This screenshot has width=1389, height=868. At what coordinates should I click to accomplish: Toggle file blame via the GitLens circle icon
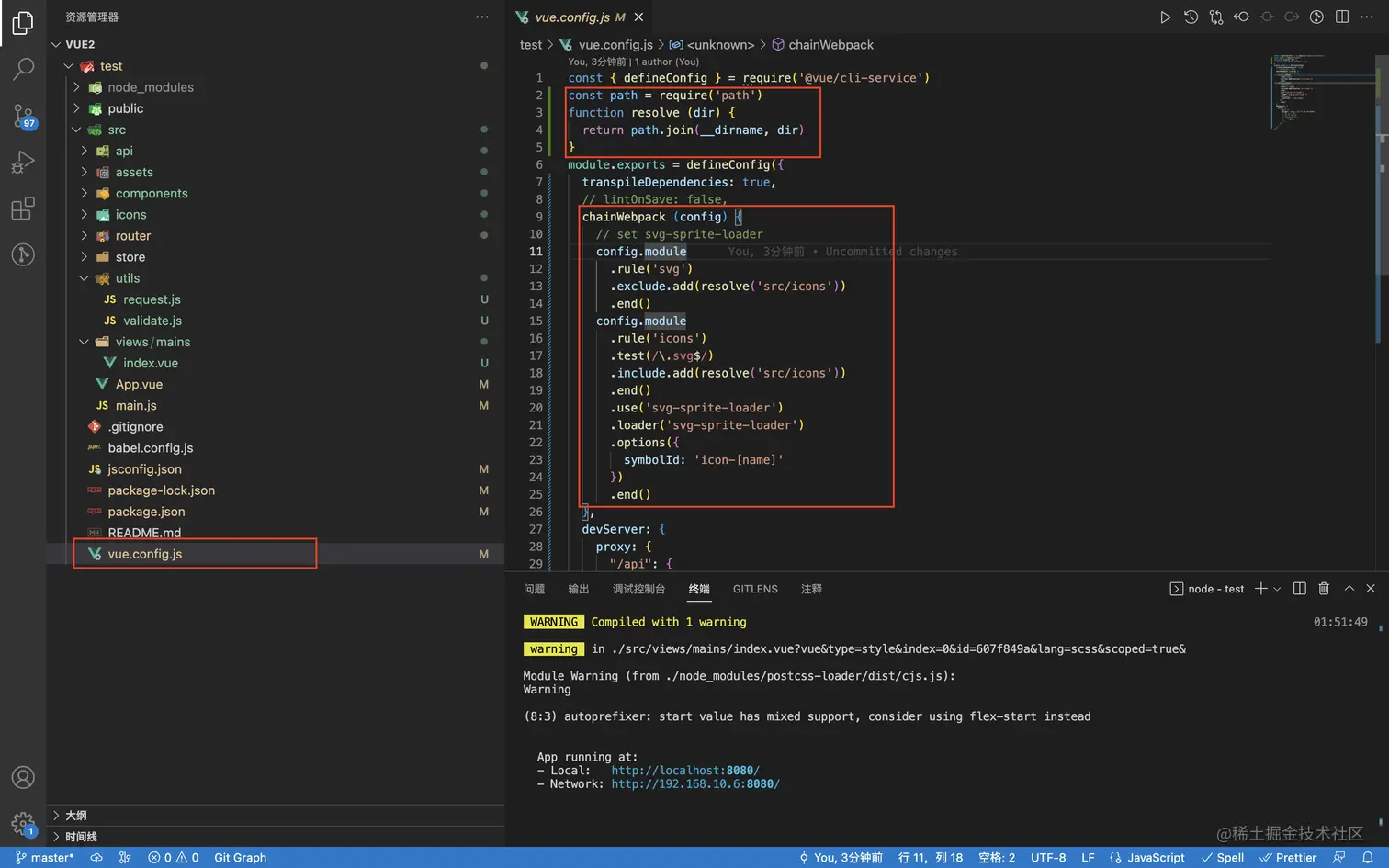tap(1316, 17)
